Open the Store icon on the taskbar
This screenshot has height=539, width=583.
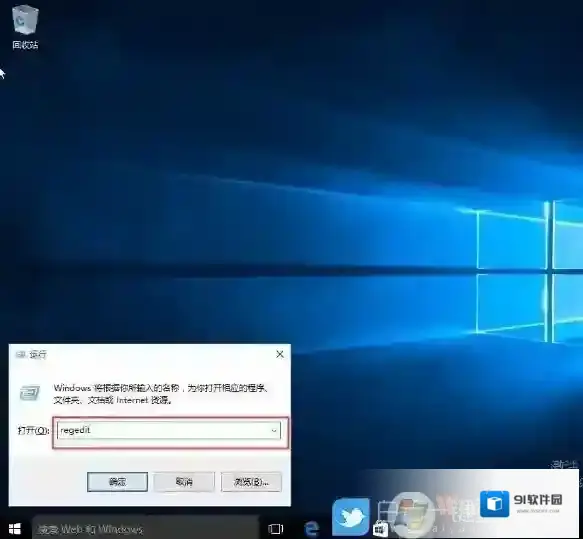point(380,528)
